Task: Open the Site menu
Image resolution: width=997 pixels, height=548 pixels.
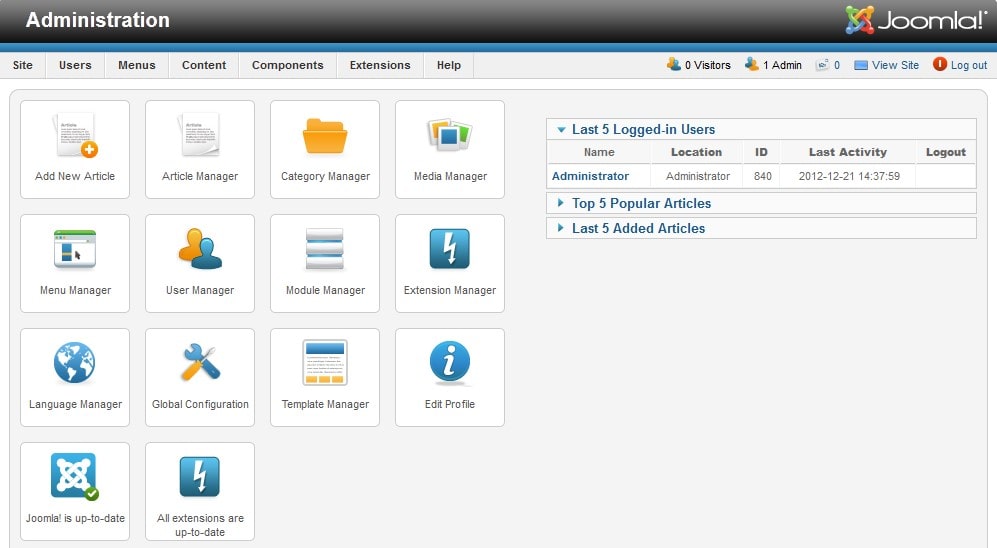Action: coord(23,65)
